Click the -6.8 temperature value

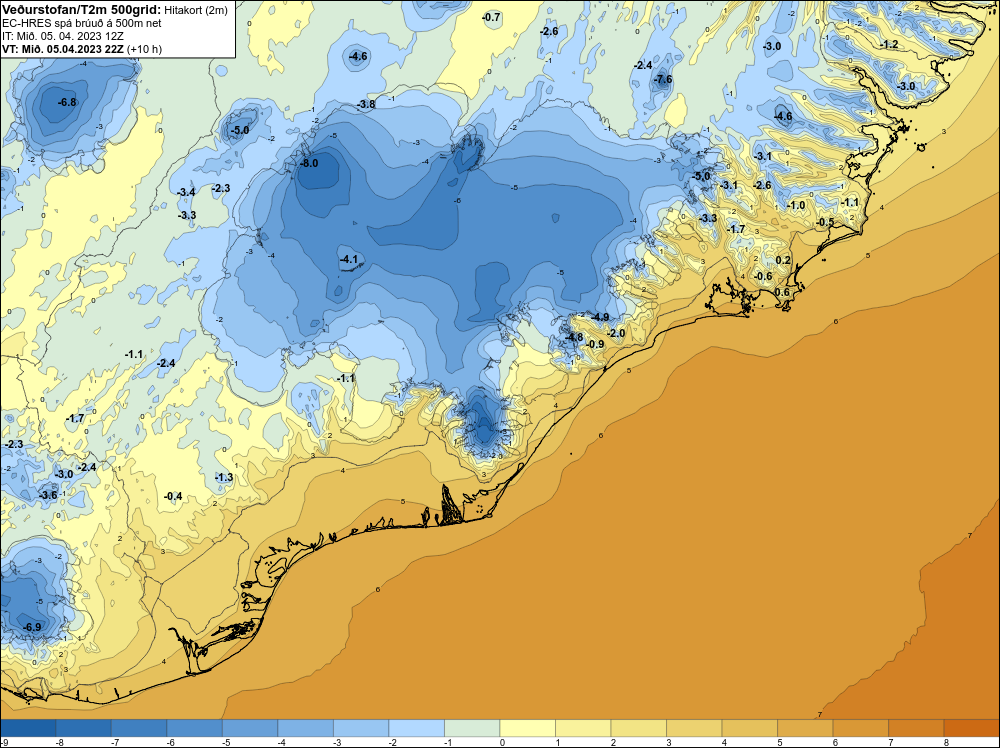click(x=67, y=102)
